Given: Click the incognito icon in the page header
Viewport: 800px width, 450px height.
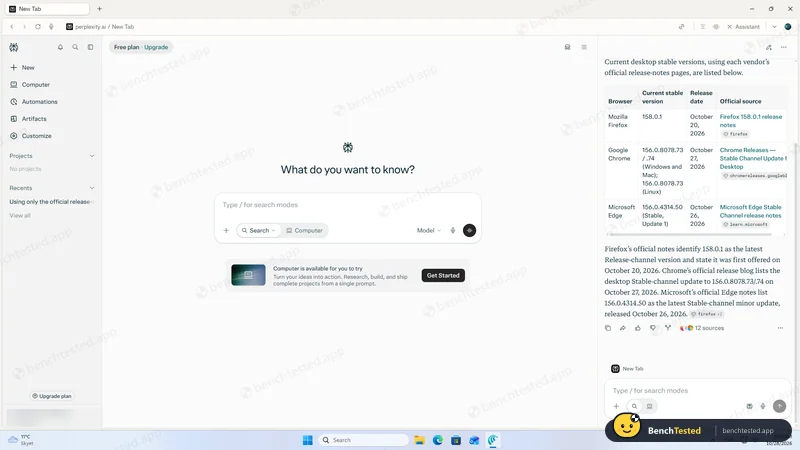Looking at the screenshot, I should coord(567,47).
